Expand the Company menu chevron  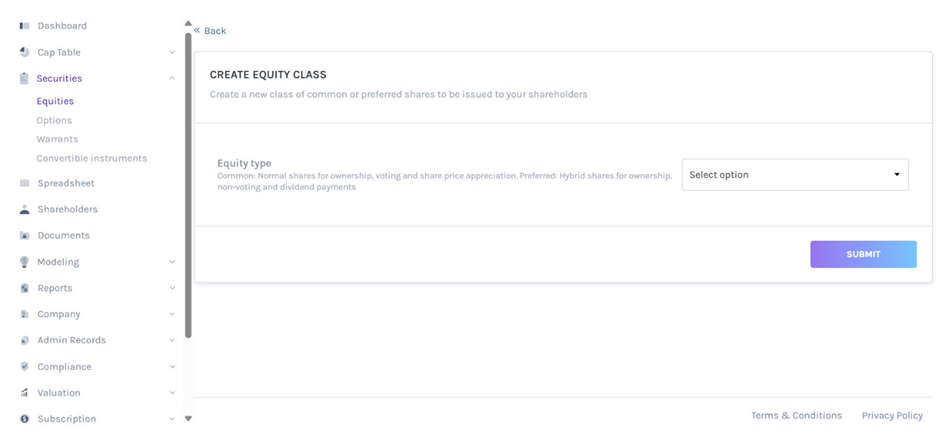[172, 314]
